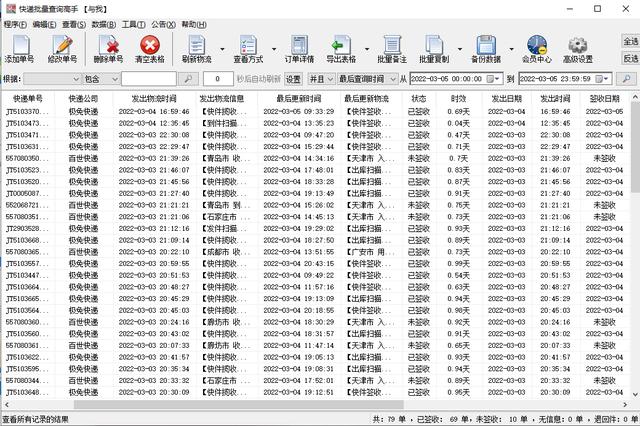Screen dimensions: 640x426
Task: Click the 导出表格 icon
Action: (341, 45)
